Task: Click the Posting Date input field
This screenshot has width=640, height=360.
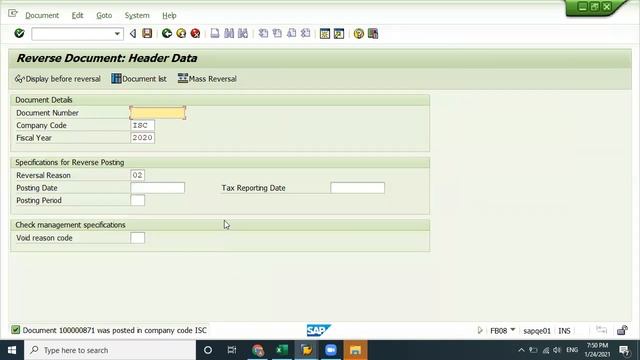Action: (x=158, y=188)
